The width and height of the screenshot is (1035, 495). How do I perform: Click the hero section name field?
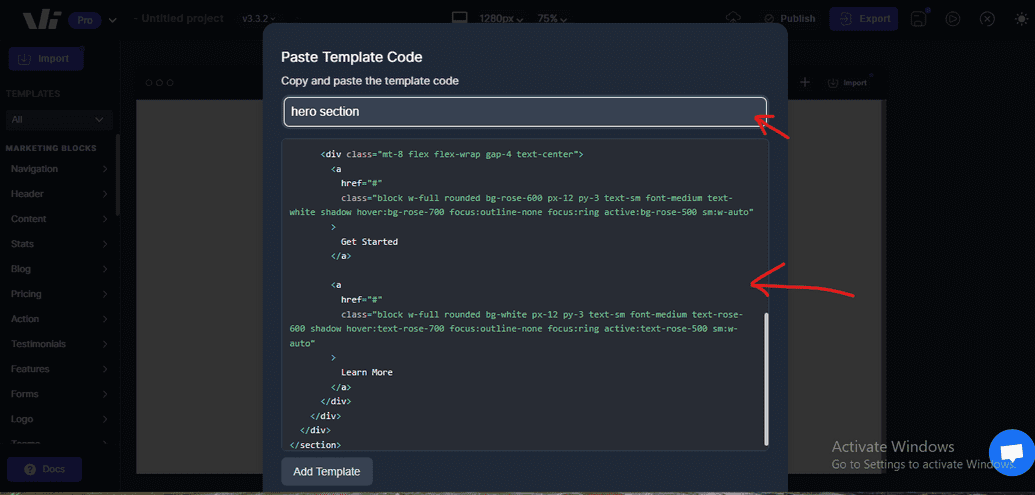coord(525,112)
